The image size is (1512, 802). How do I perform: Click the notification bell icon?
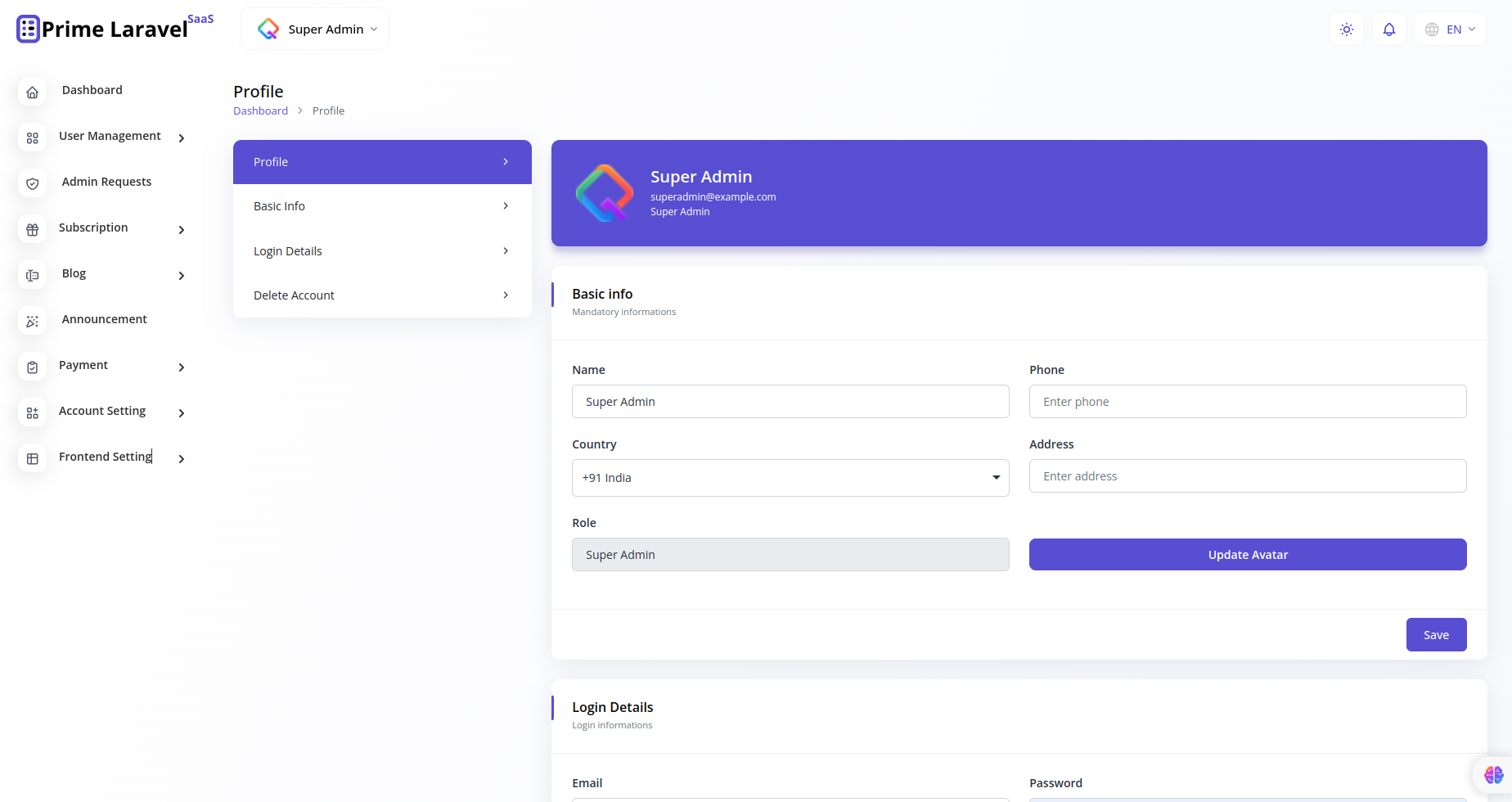coord(1388,29)
